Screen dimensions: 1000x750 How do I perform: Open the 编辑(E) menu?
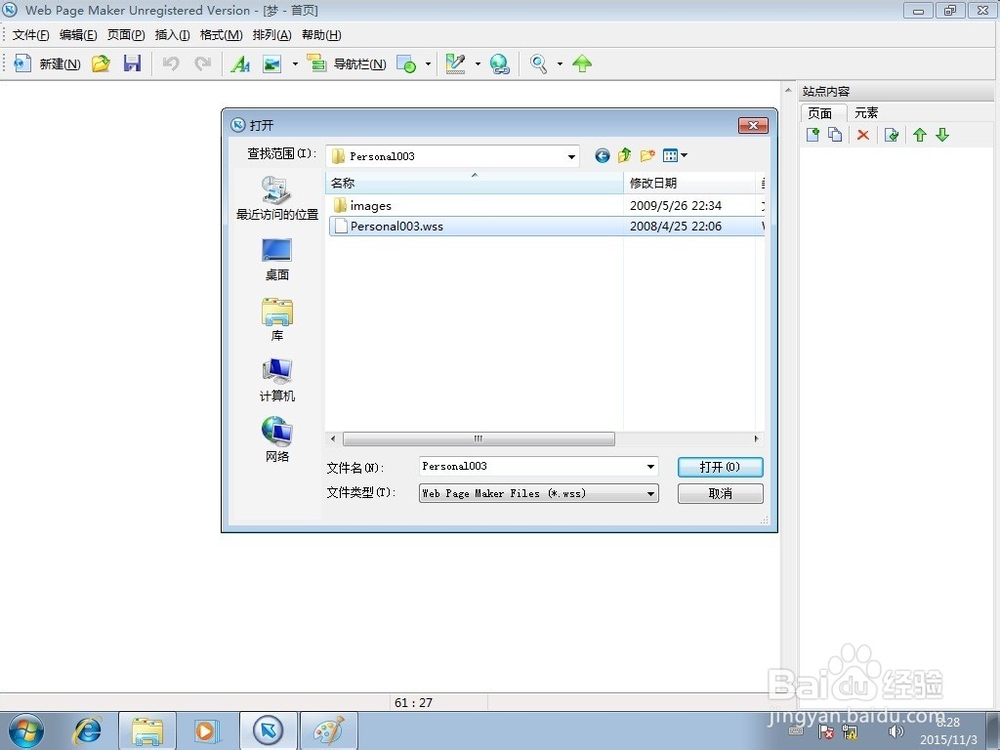tap(78, 34)
